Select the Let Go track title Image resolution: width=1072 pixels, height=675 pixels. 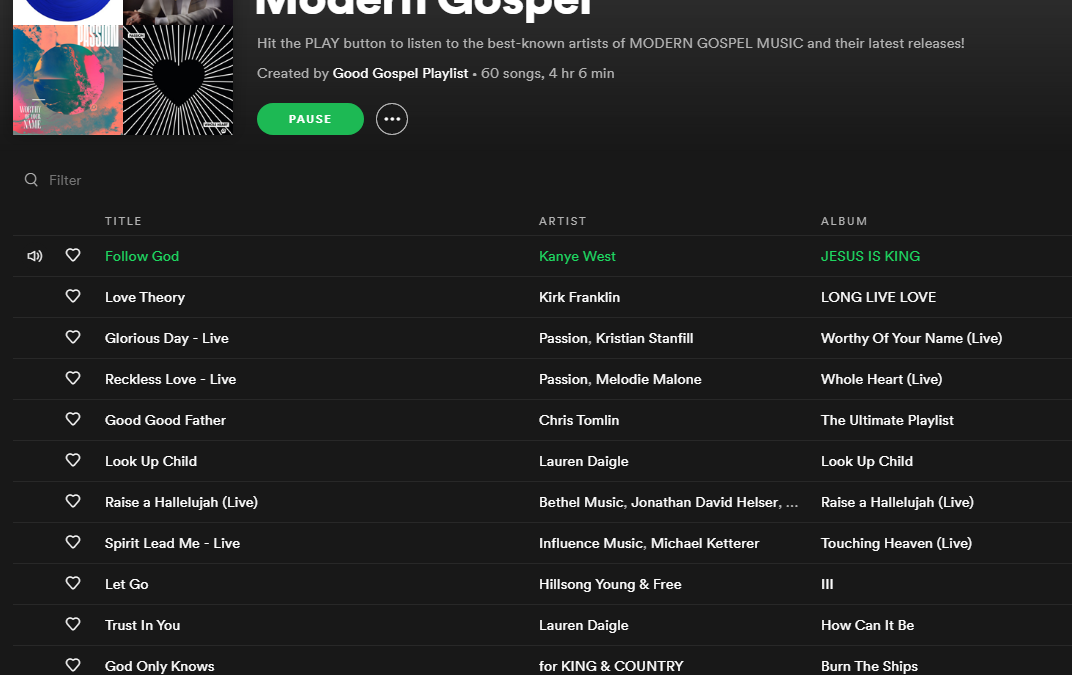pos(126,584)
